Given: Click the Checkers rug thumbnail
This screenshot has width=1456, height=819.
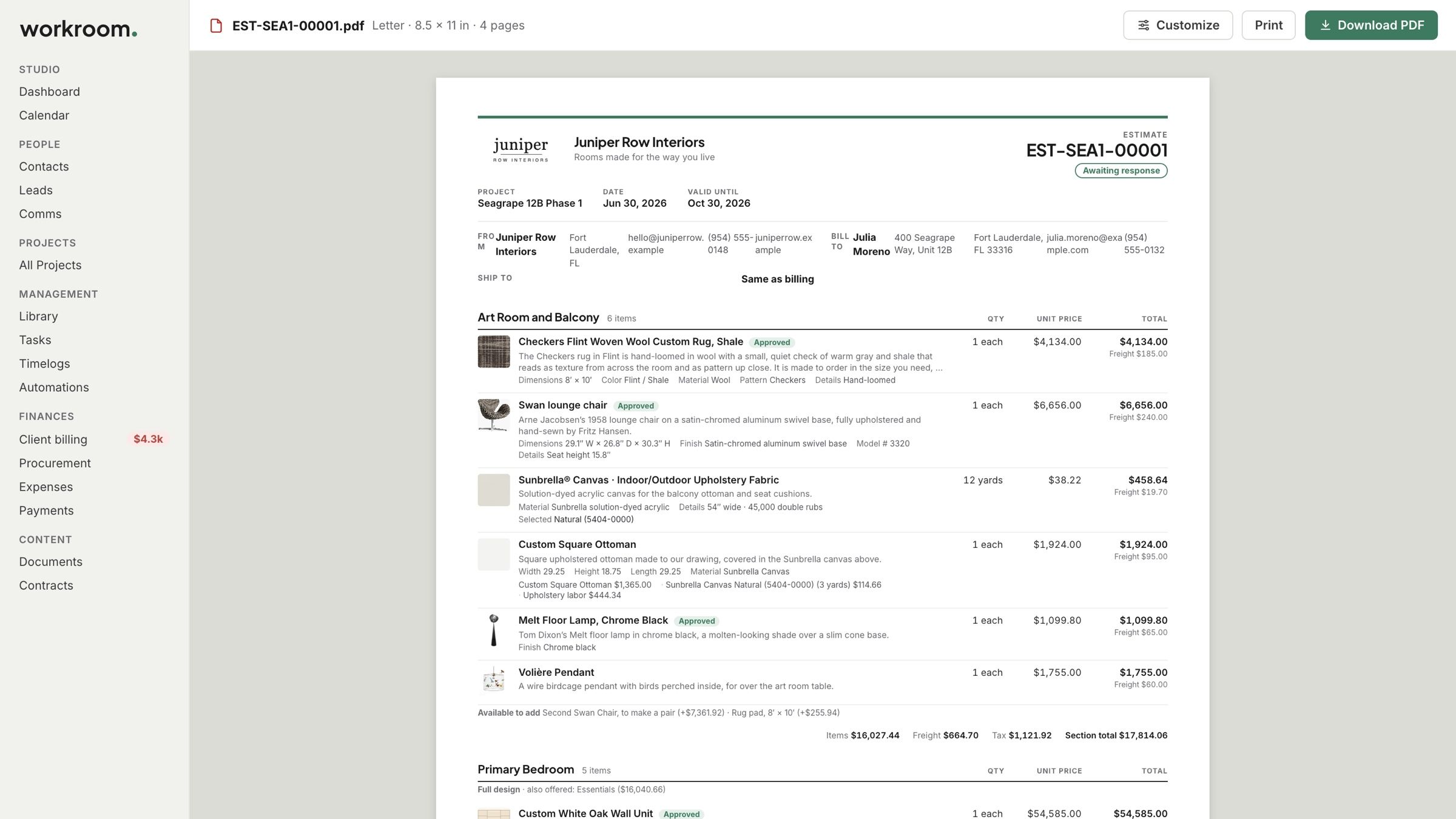Looking at the screenshot, I should (x=493, y=352).
